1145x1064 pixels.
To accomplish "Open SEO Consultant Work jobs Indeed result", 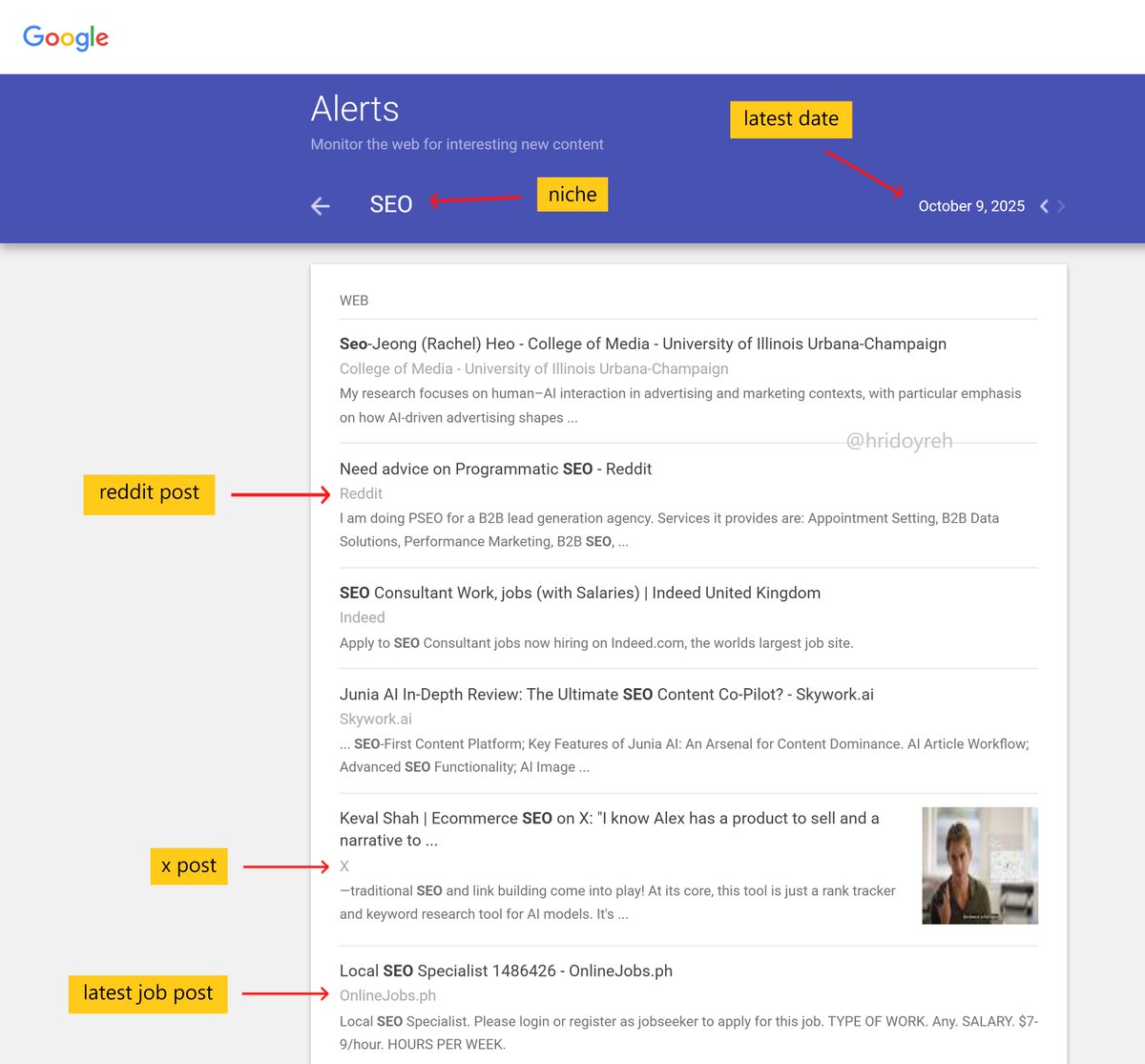I will 580,593.
